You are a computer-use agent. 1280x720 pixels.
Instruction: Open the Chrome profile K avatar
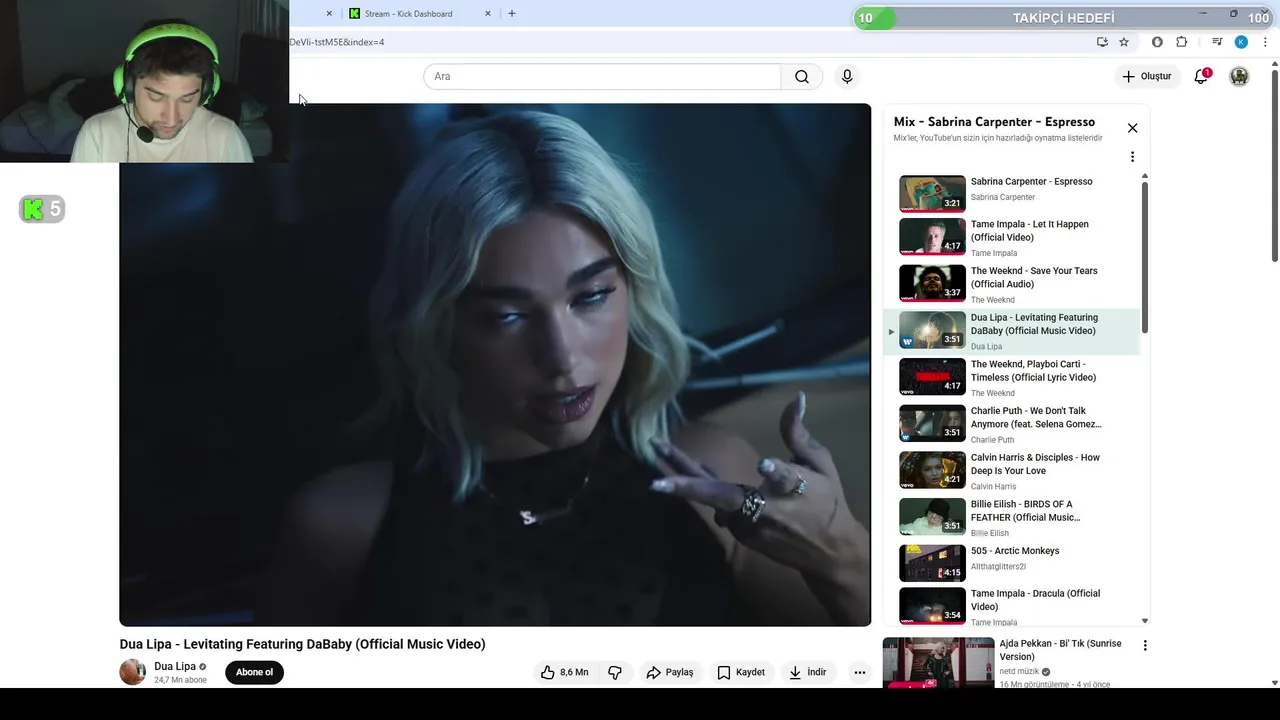[1241, 42]
